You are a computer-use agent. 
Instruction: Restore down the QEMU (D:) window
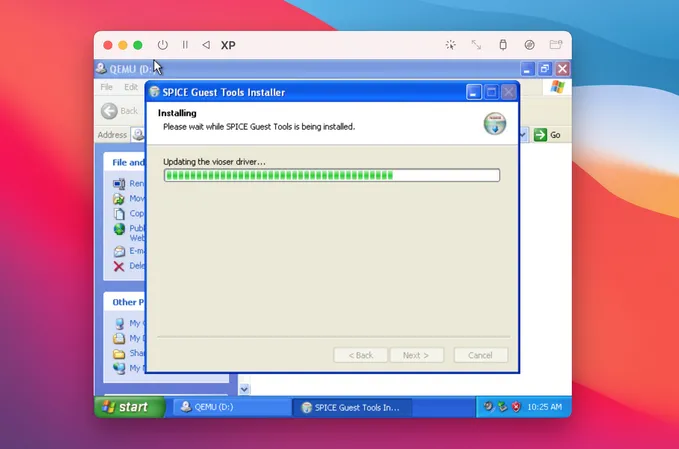coord(545,69)
